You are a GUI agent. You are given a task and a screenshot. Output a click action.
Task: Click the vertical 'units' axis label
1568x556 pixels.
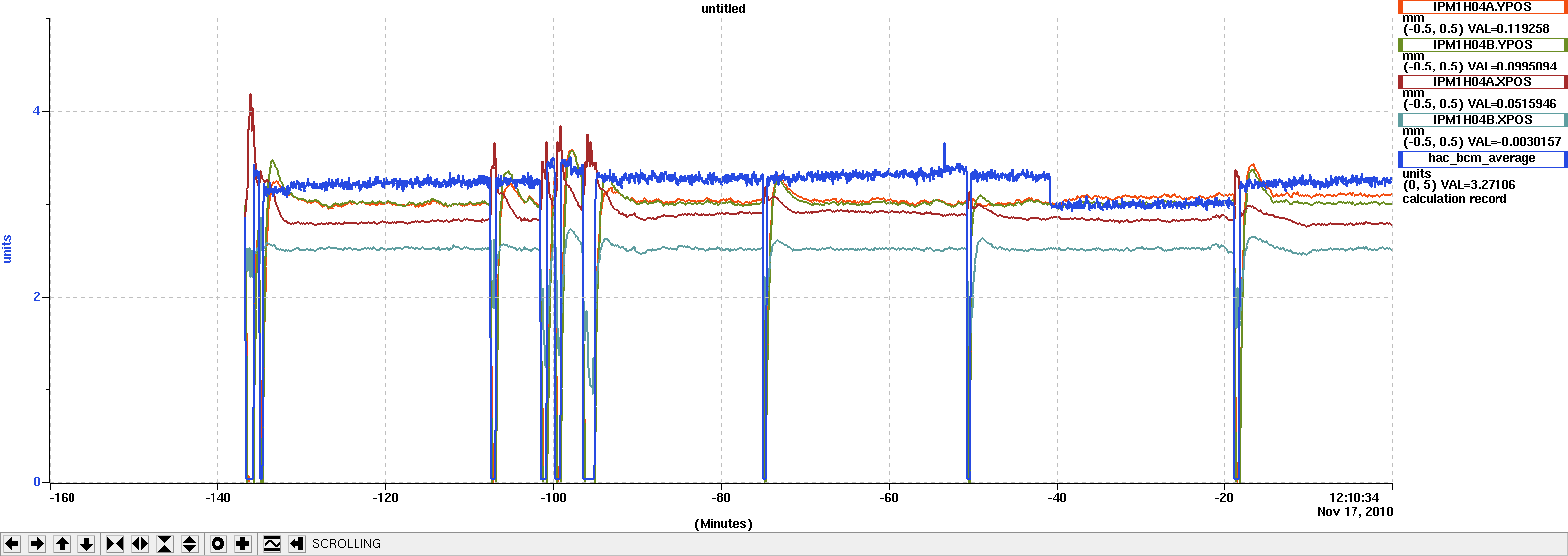[x=8, y=249]
